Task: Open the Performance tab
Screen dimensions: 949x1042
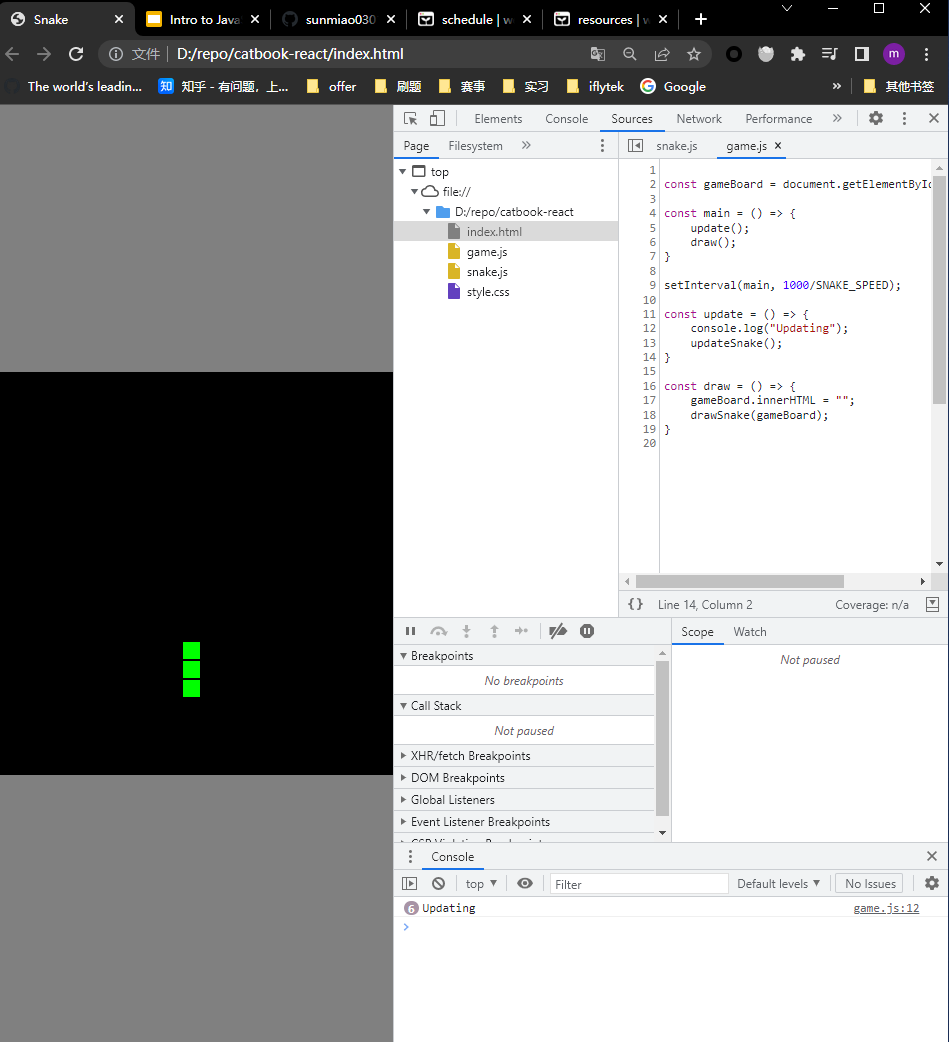Action: (x=778, y=119)
